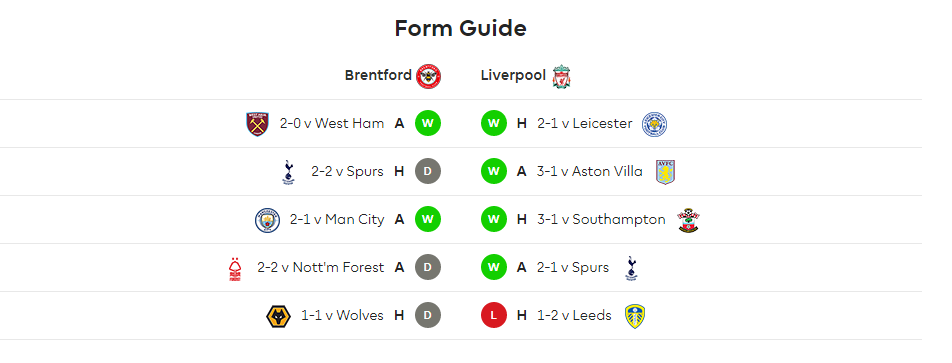Open the Leicester crest icon
The image size is (952, 363).
coord(654,124)
